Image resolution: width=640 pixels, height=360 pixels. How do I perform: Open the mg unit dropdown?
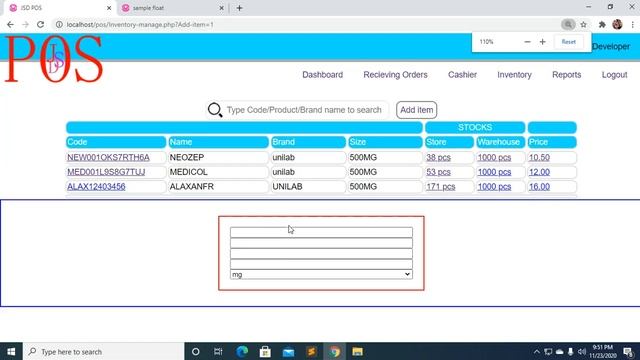tap(321, 274)
